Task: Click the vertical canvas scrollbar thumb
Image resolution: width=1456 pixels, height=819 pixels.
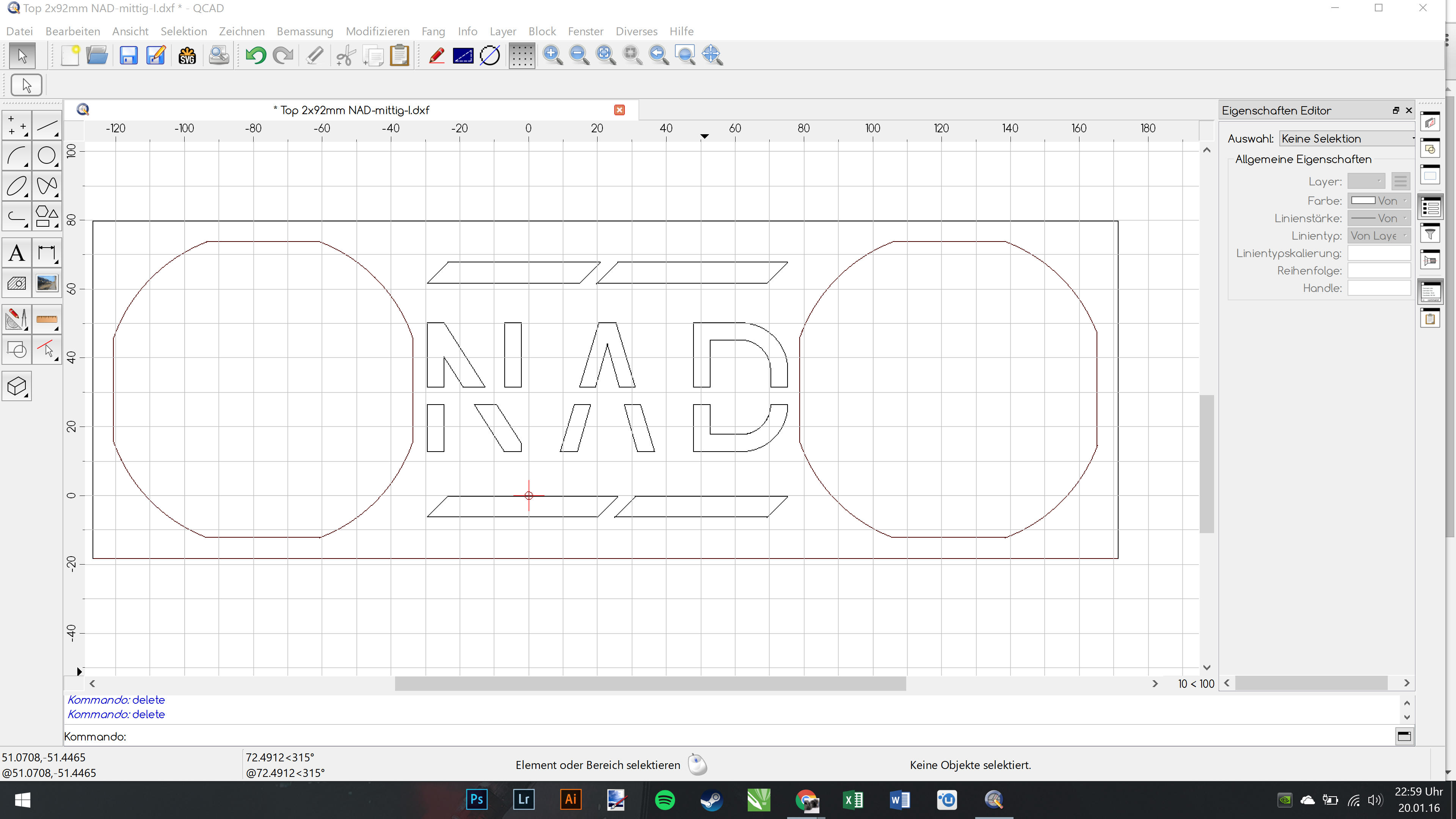Action: [1207, 463]
